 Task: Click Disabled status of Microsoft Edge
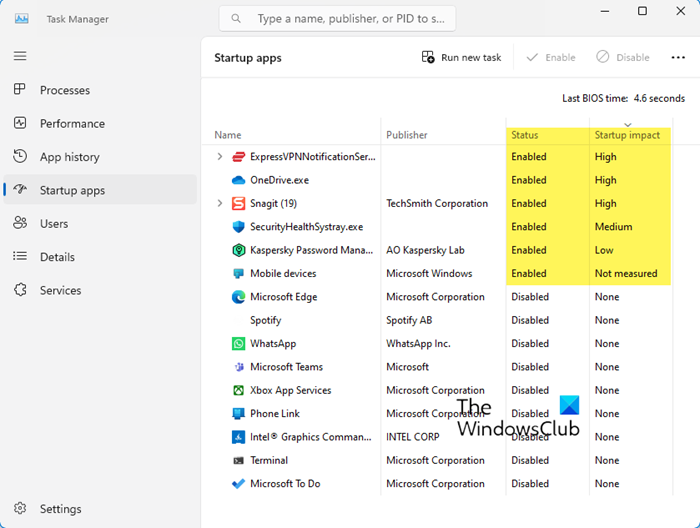530,297
